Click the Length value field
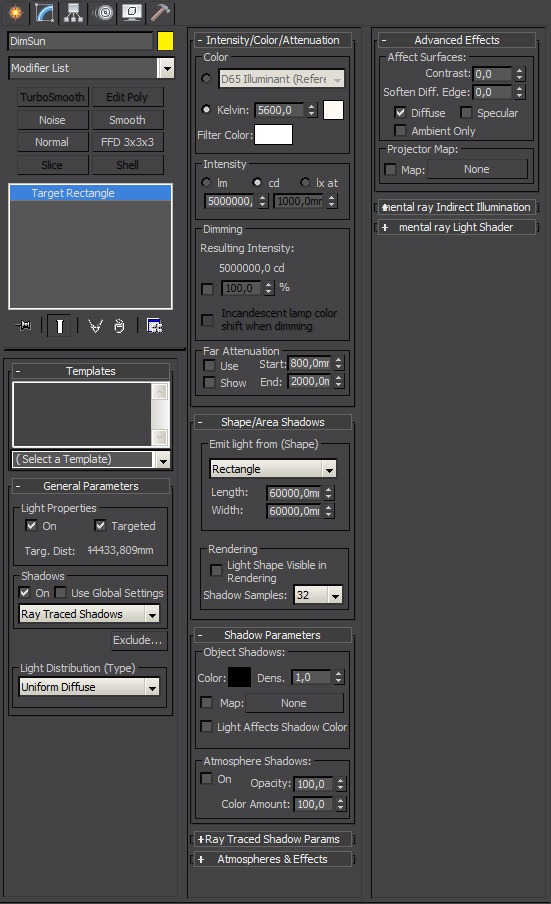This screenshot has height=904, width=551. 294,493
